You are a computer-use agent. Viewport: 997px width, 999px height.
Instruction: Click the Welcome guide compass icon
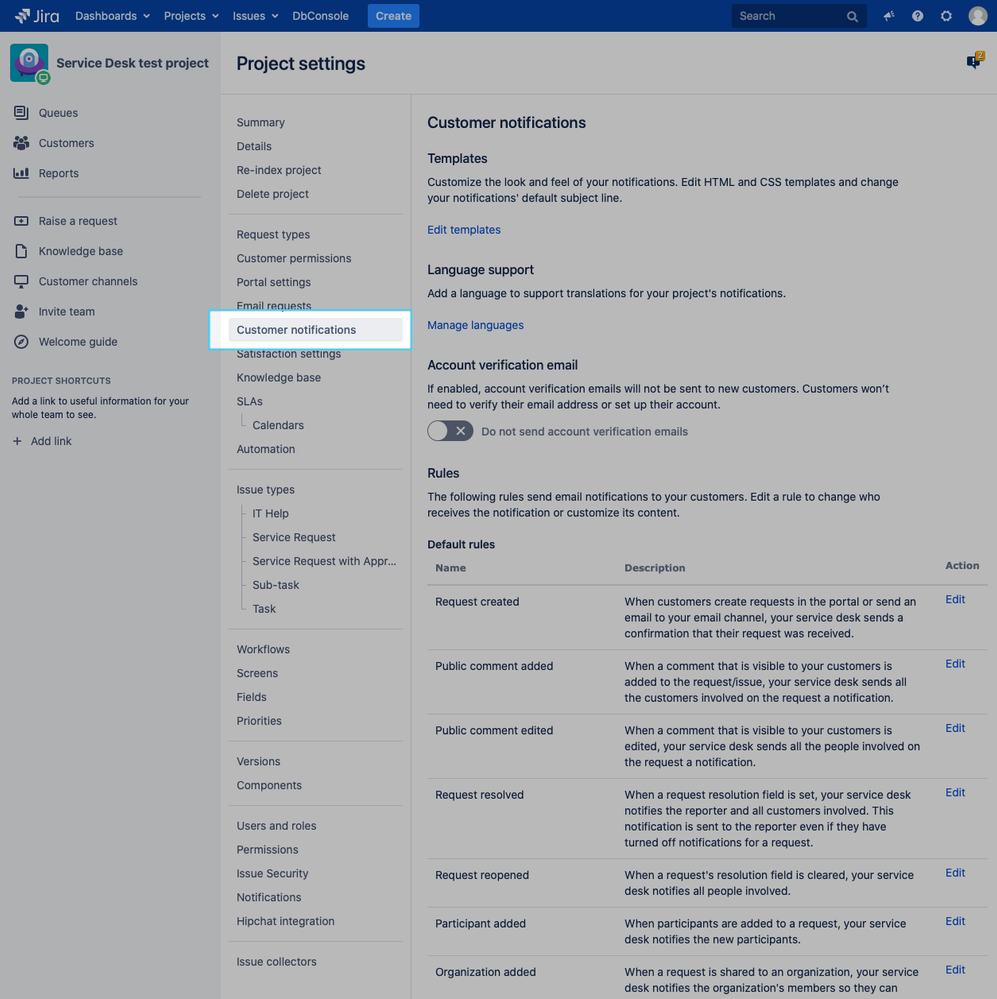pyautogui.click(x=21, y=341)
